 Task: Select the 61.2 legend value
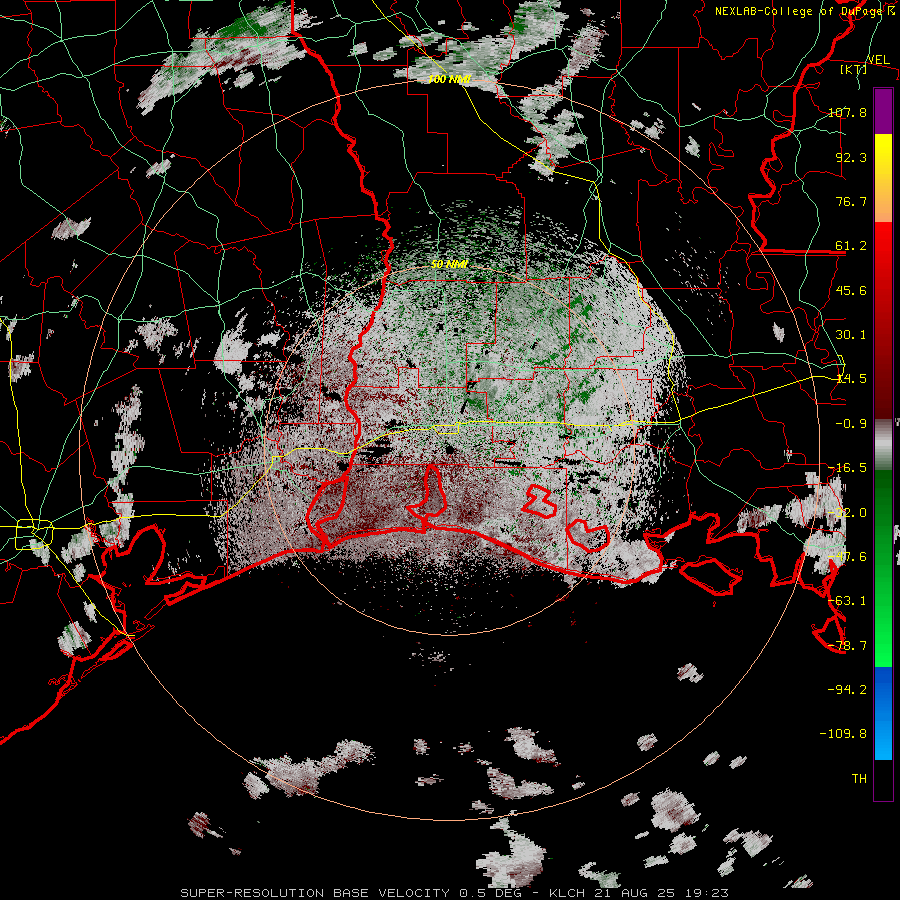coord(851,246)
